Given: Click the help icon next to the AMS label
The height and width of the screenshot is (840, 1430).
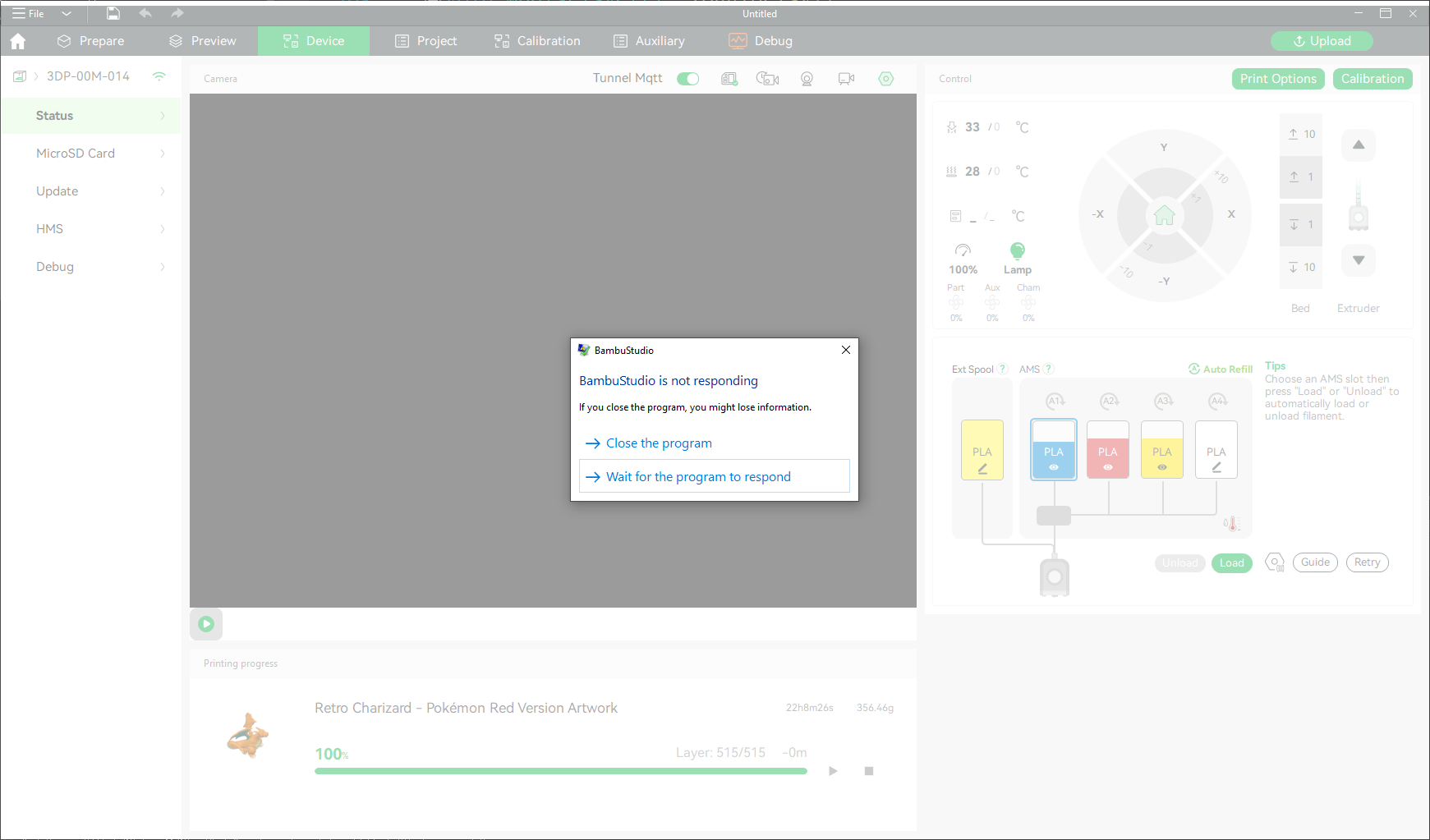Looking at the screenshot, I should (1048, 370).
